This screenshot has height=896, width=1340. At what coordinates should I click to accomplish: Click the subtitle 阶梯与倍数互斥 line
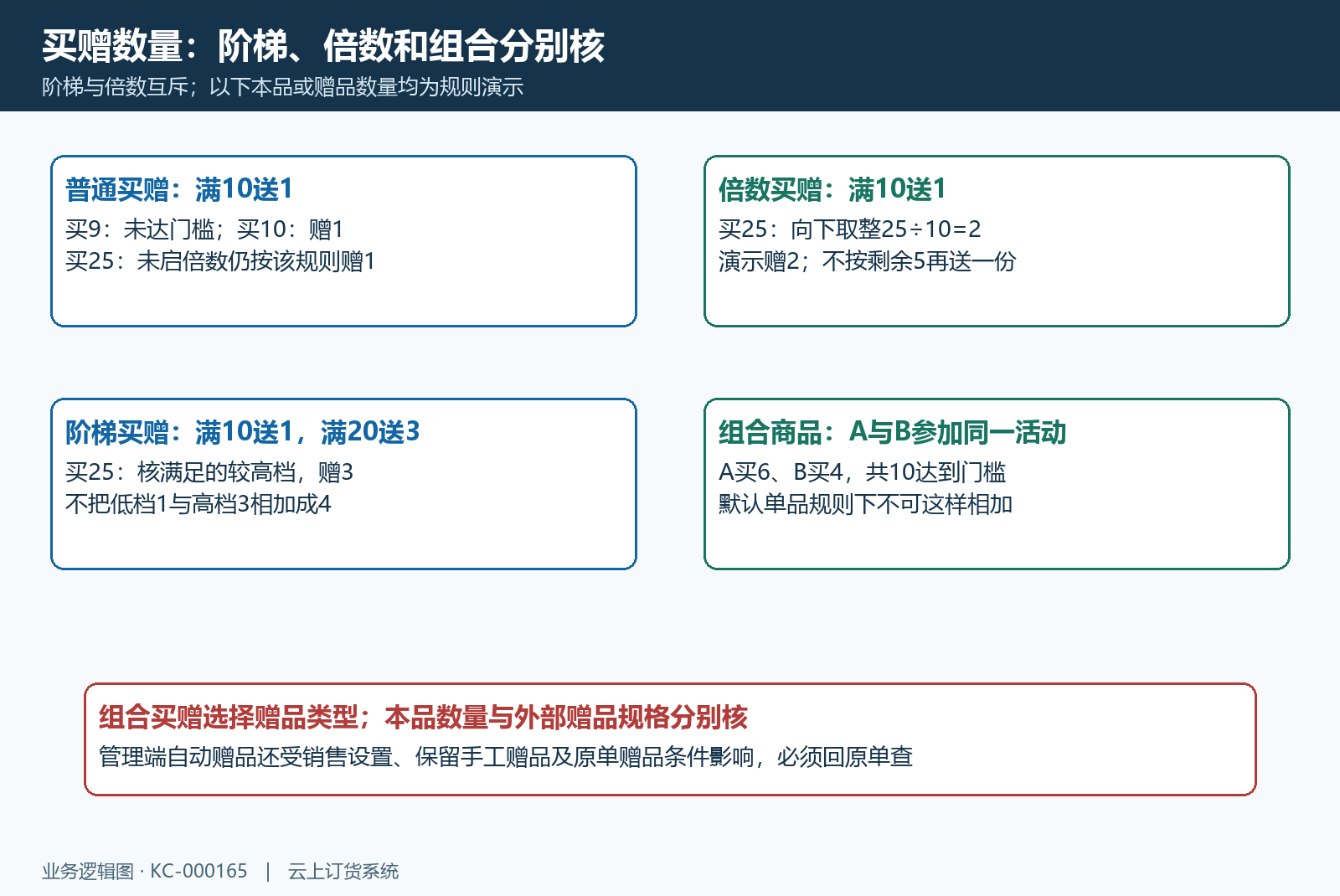283,87
